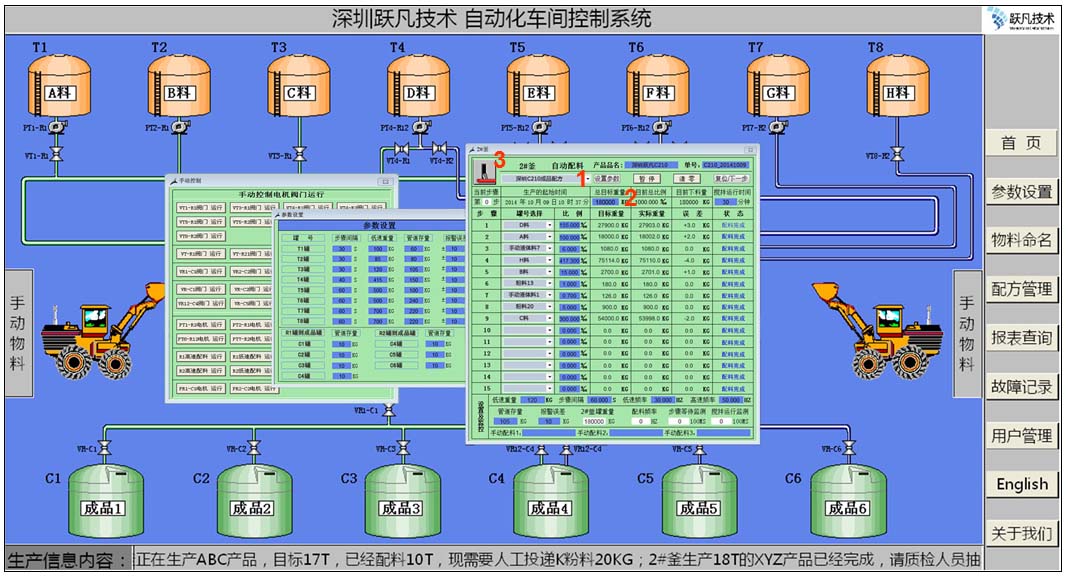This screenshot has height=576, width=1068.
Task: Edit 低速重量 120 KG field
Action: click(x=533, y=400)
